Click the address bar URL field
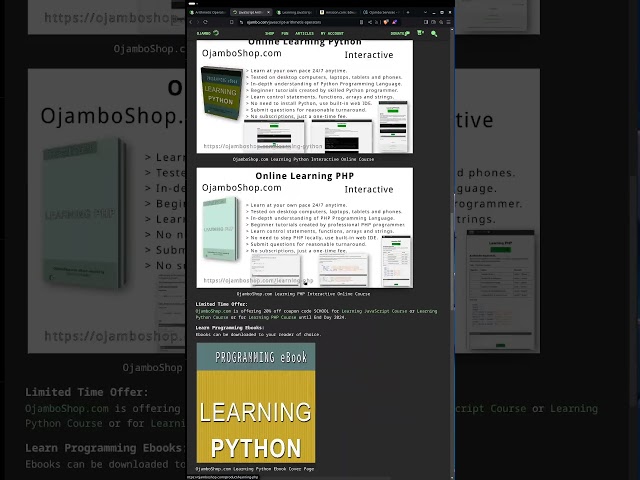 (x=300, y=22)
